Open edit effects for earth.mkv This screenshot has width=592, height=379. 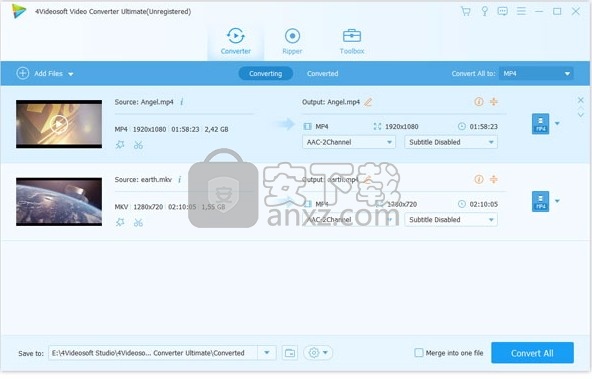click(x=120, y=222)
